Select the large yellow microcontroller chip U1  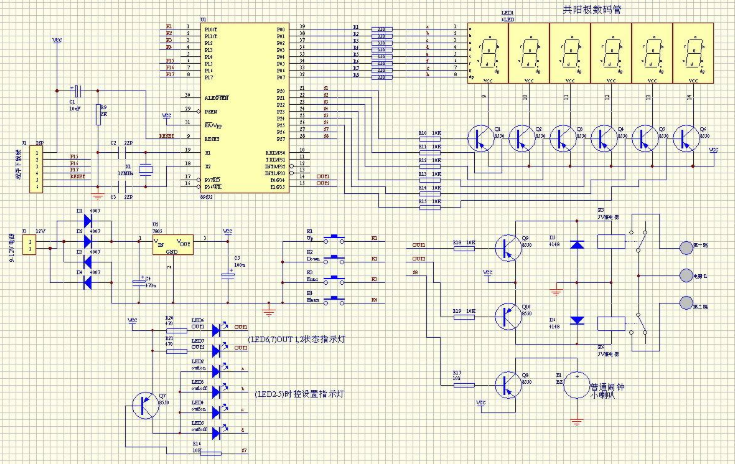[x=245, y=108]
